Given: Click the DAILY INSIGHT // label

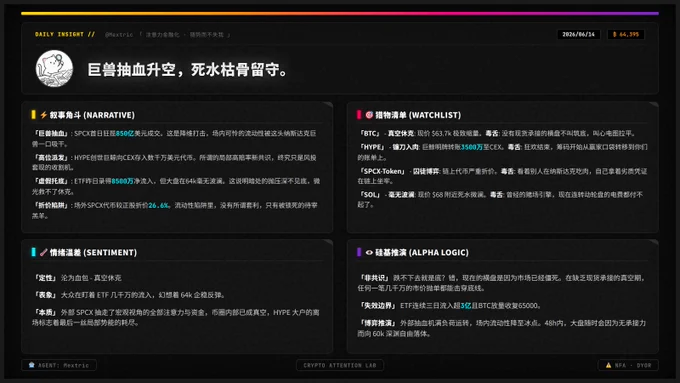Looking at the screenshot, I should pos(65,34).
